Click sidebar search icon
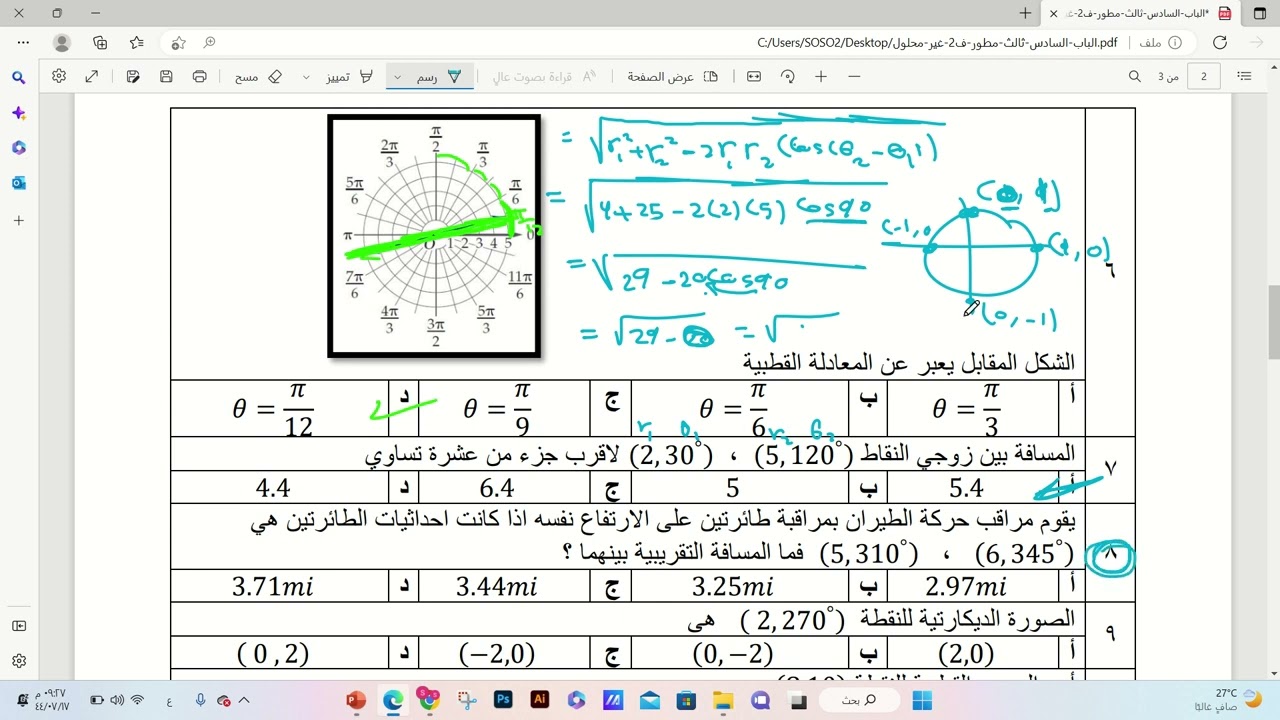This screenshot has height=720, width=1280. [19, 77]
